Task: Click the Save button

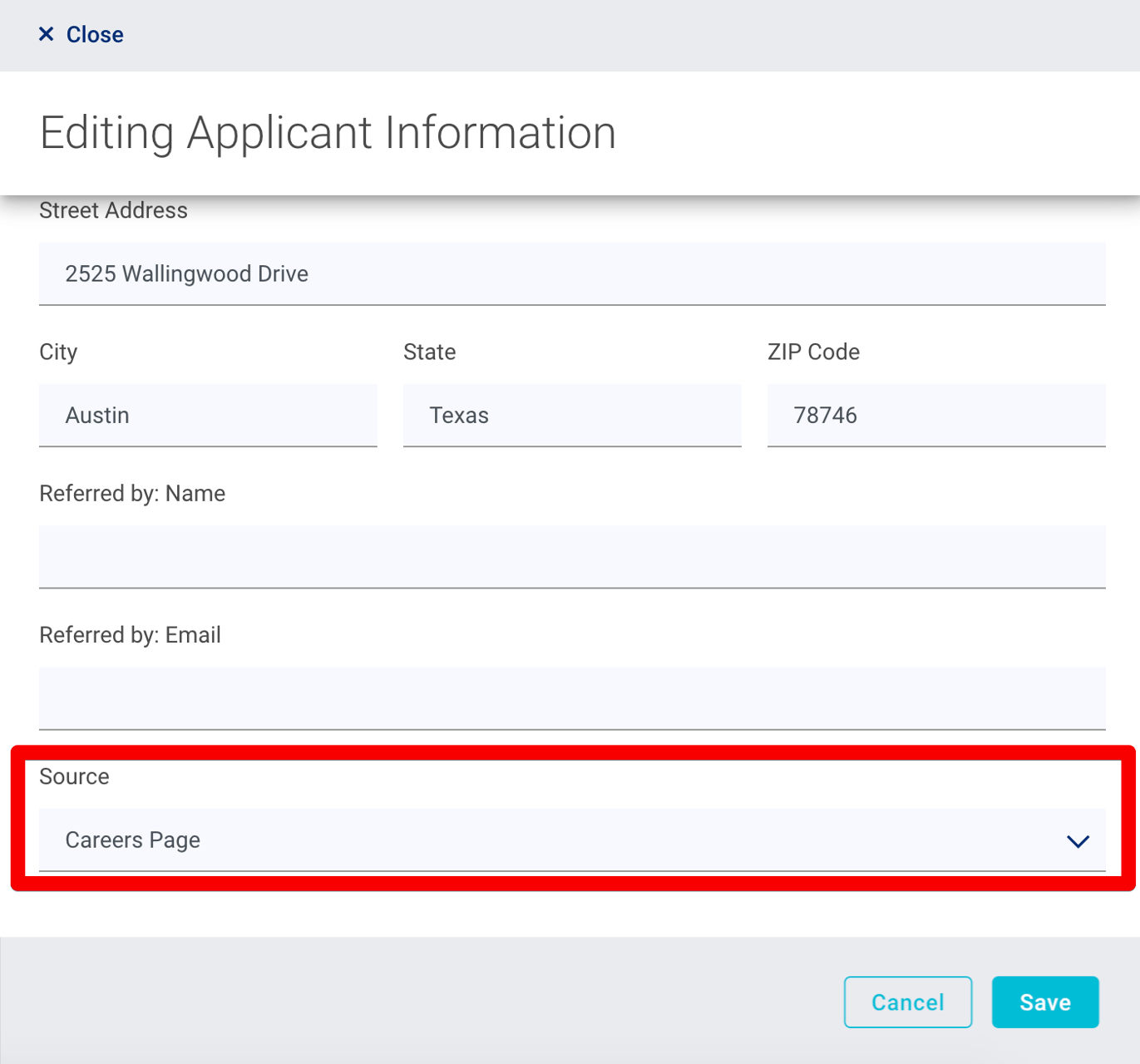Action: (x=1045, y=1002)
